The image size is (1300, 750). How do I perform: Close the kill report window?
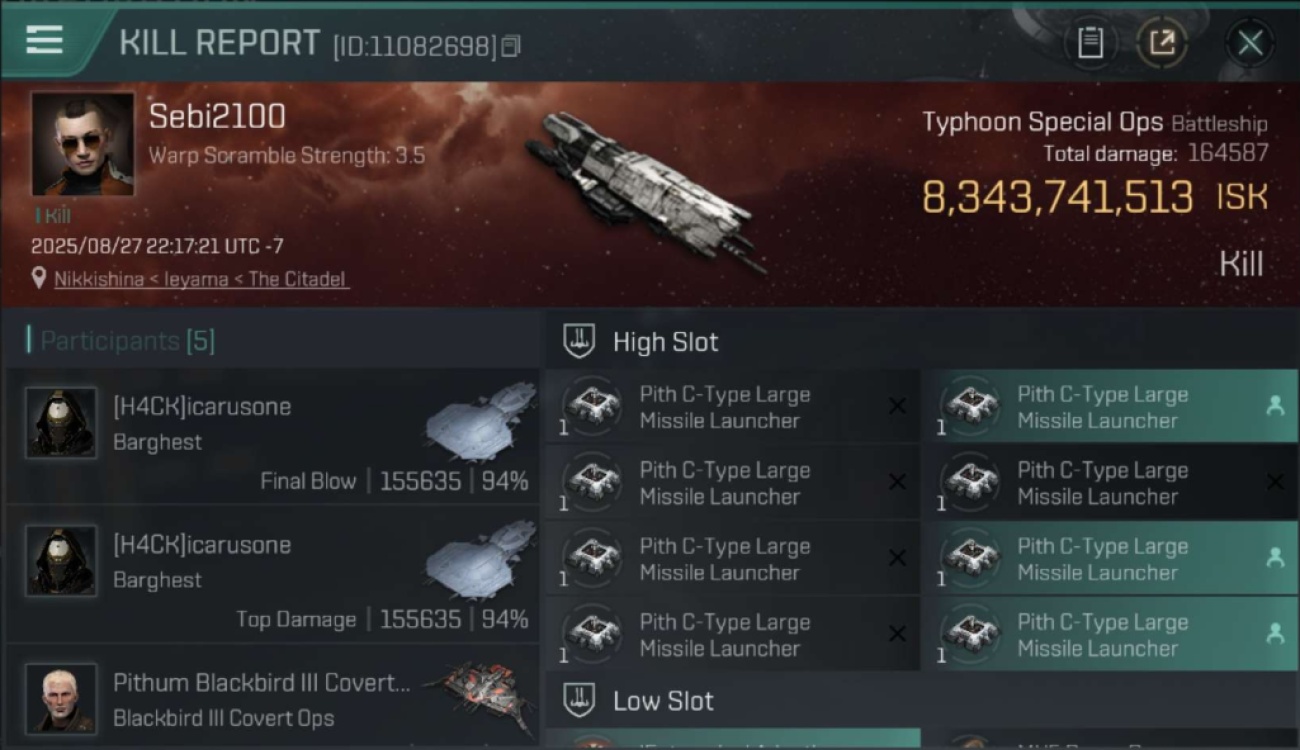click(x=1250, y=43)
